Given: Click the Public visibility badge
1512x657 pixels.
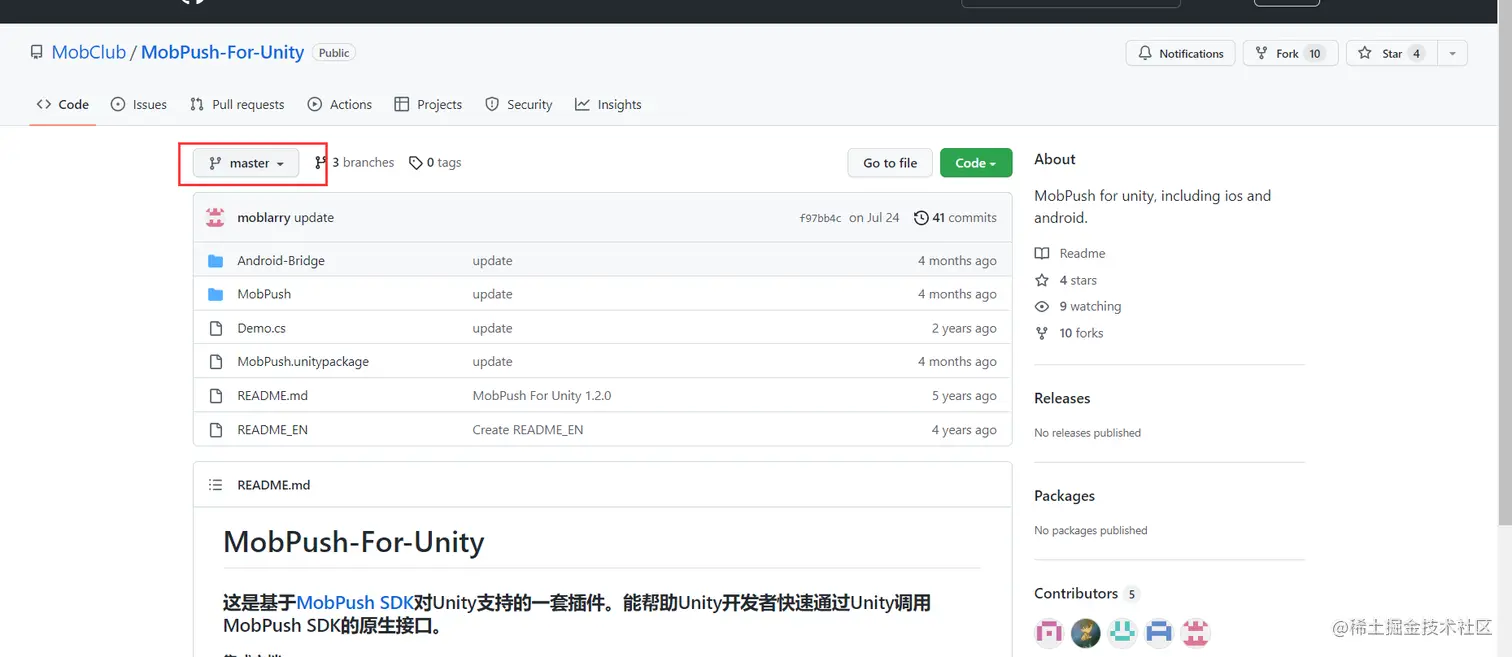Looking at the screenshot, I should point(334,53).
